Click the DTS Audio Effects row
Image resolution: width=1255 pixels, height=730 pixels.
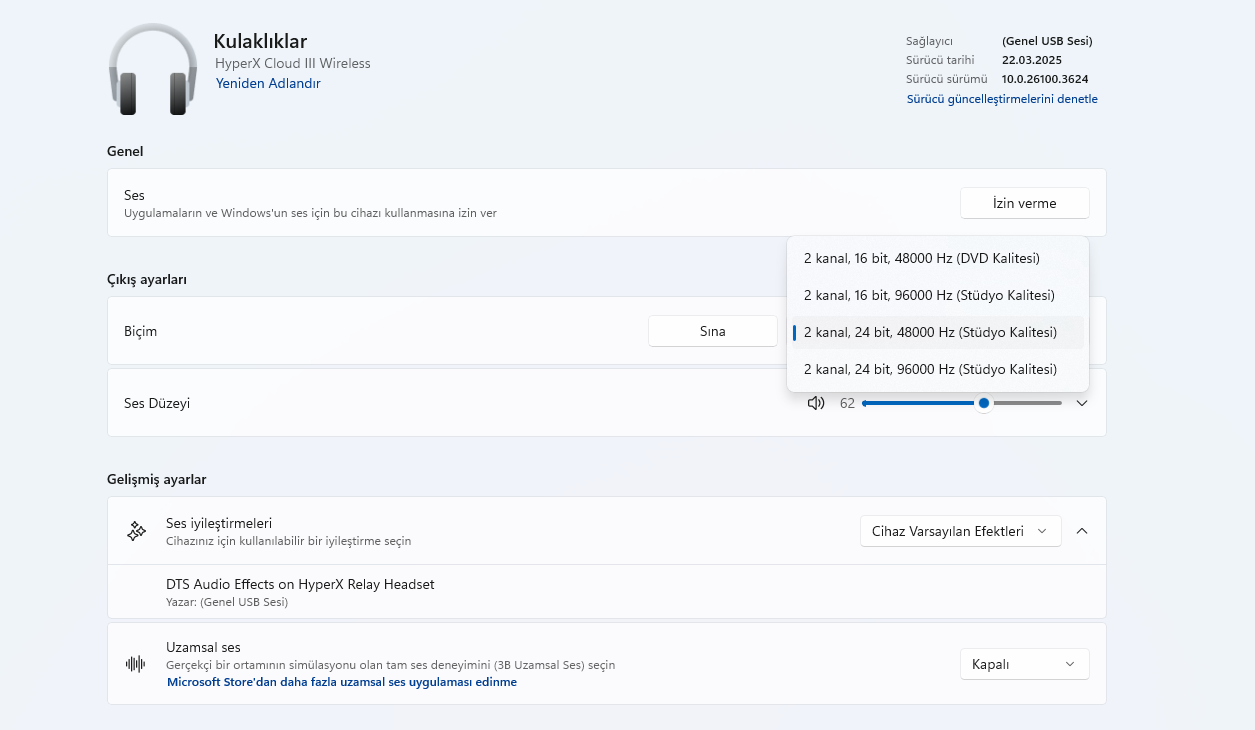click(x=606, y=591)
